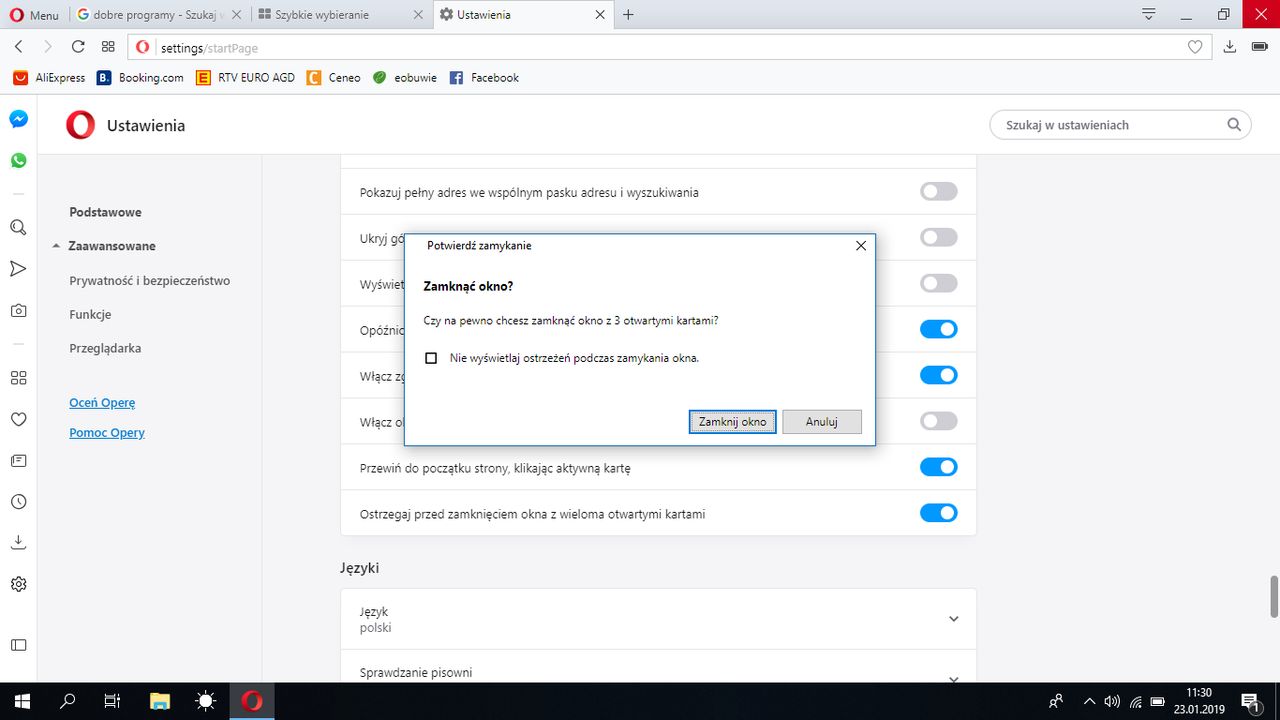Open the Speed Dial grid sidebar icon

point(18,378)
